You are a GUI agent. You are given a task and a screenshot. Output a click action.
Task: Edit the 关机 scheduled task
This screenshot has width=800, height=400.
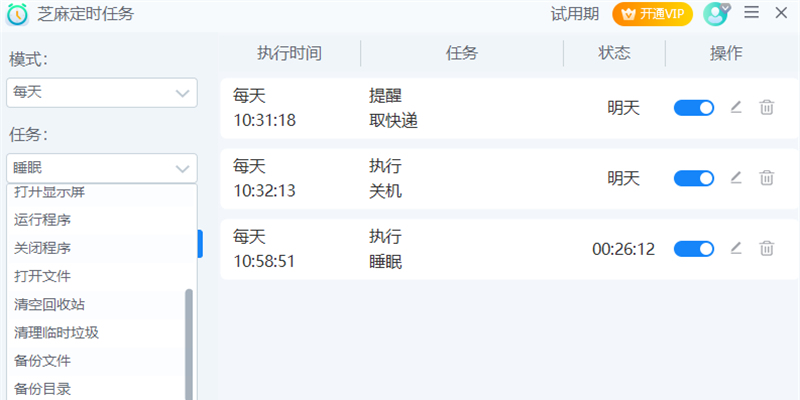736,178
